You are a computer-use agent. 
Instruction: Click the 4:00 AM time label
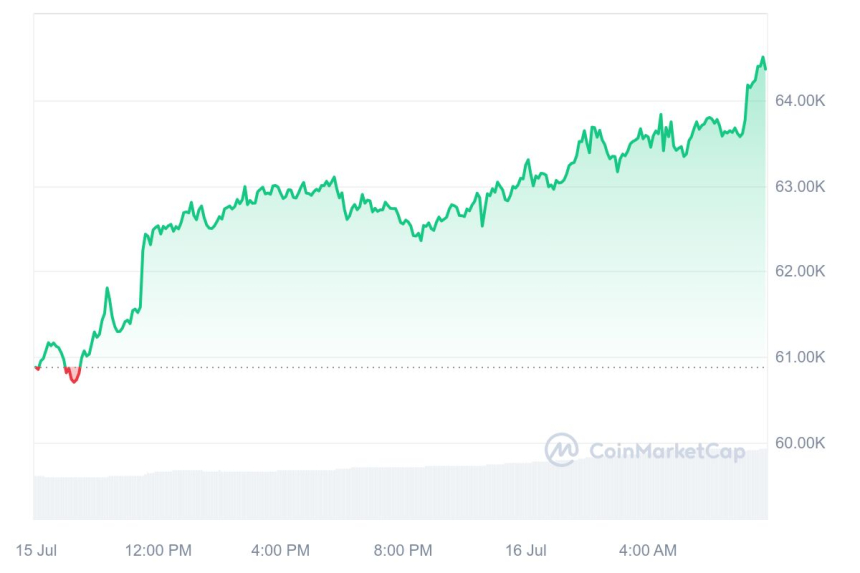coord(648,550)
